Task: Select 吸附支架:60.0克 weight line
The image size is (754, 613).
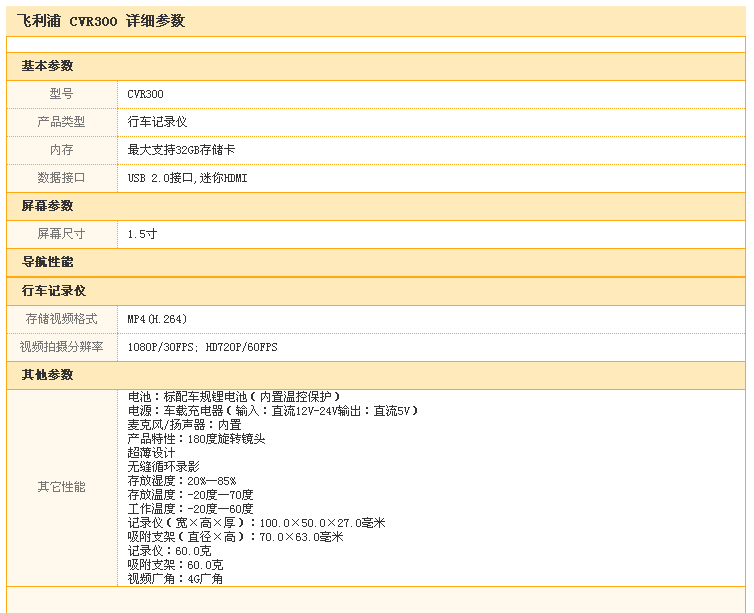Action: click(176, 564)
